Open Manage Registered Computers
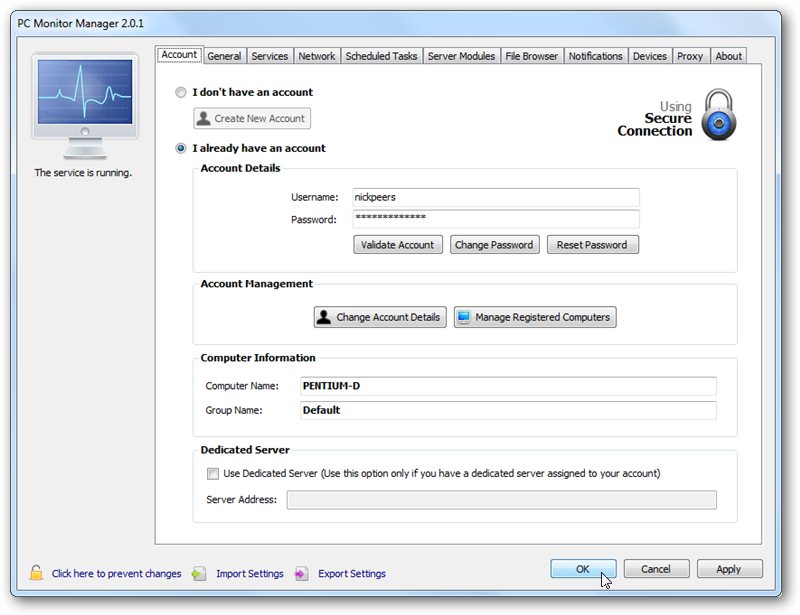Screen dimensions: 800x615 535,317
